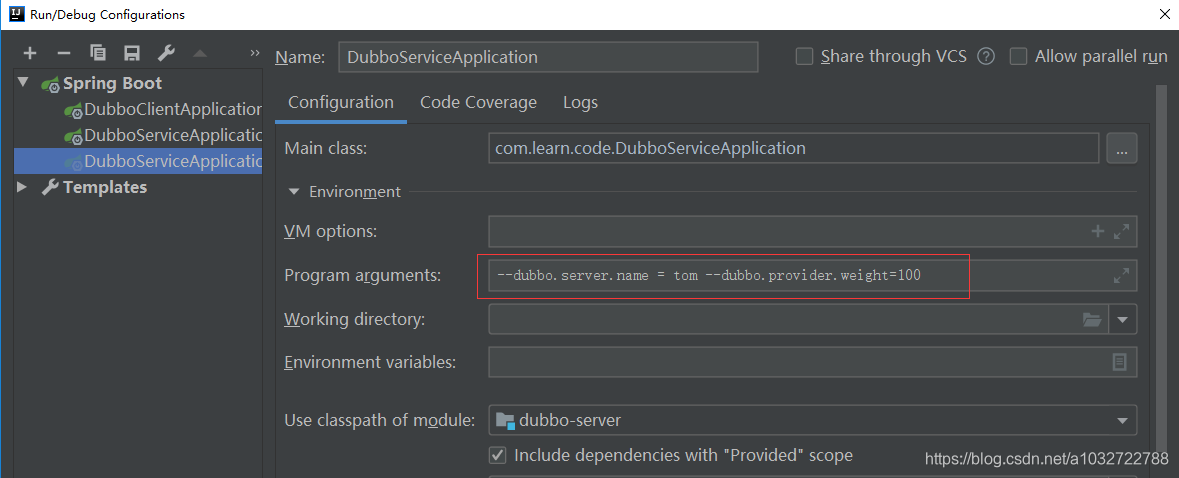Show more toolbar actions chevron
Image resolution: width=1179 pixels, height=478 pixels.
(x=255, y=53)
